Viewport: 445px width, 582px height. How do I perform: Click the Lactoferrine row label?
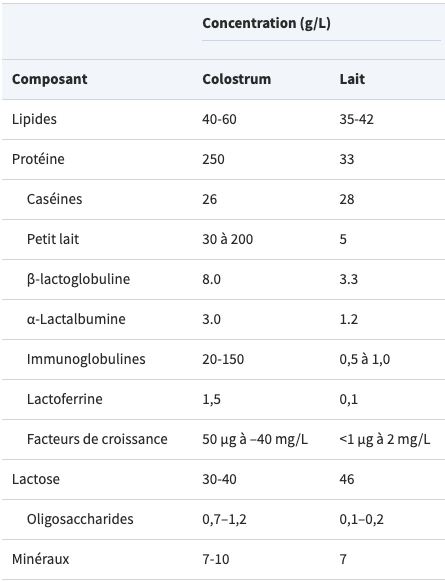click(x=65, y=399)
